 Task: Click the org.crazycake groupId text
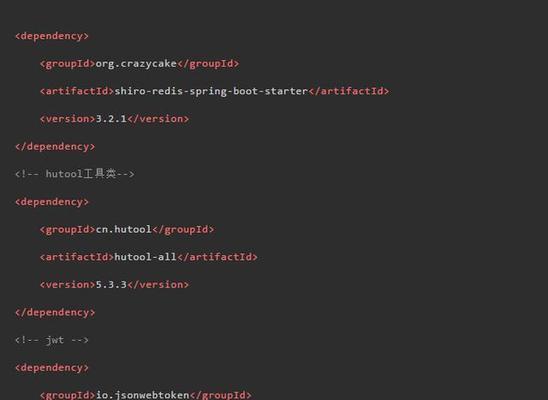136,64
